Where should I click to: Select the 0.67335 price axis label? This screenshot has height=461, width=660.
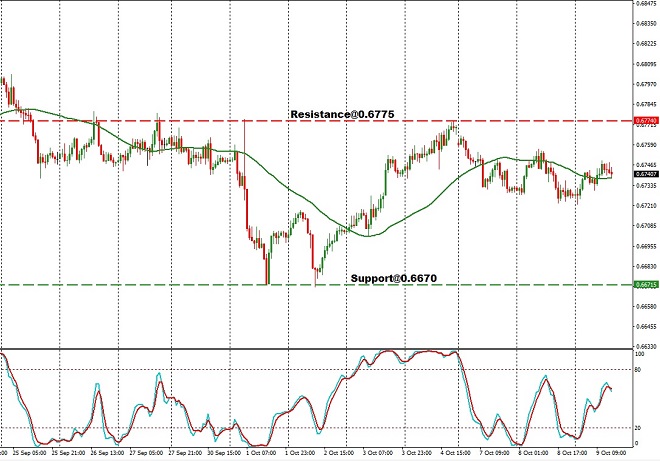pyautogui.click(x=647, y=185)
